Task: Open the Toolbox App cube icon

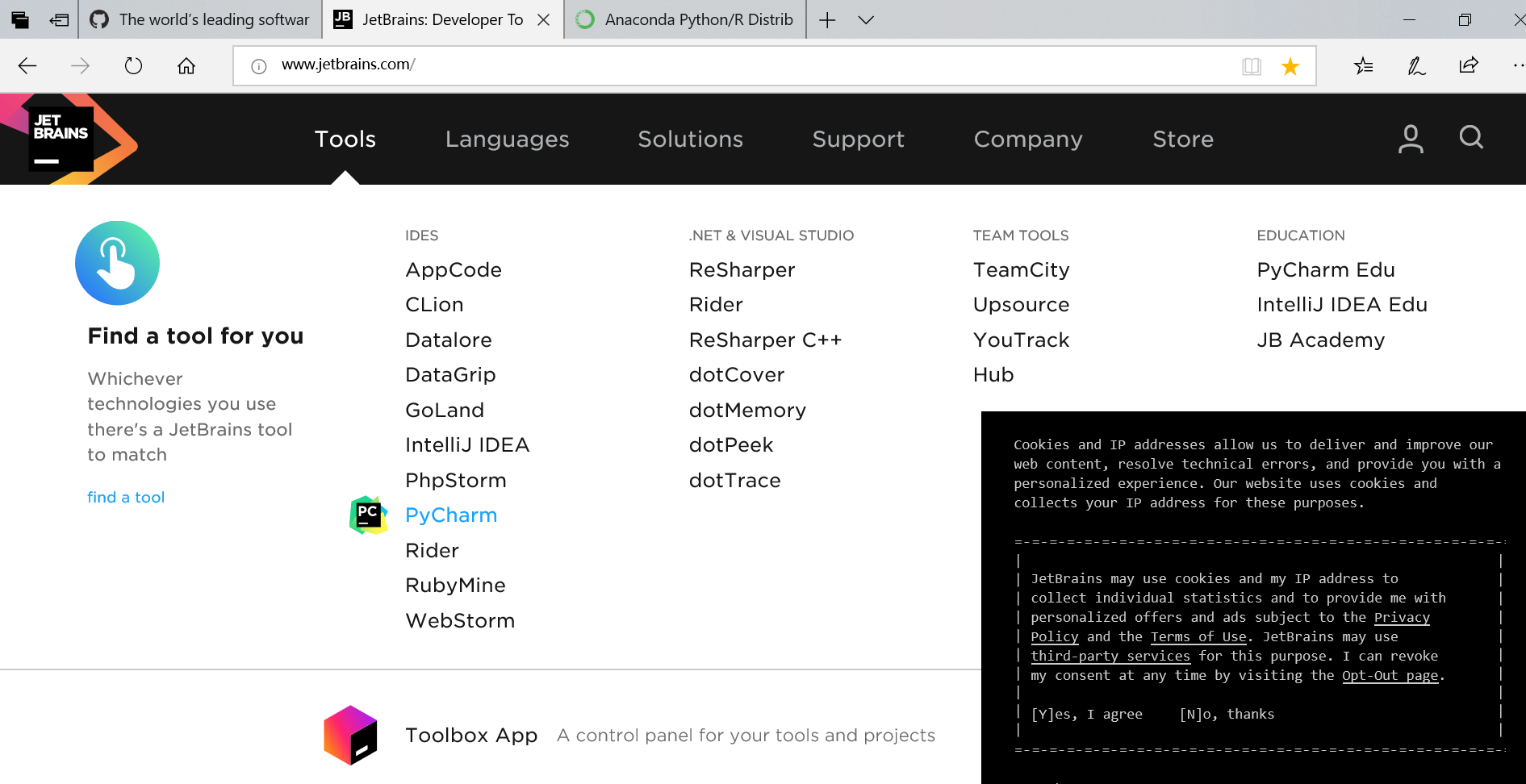Action: tap(350, 735)
